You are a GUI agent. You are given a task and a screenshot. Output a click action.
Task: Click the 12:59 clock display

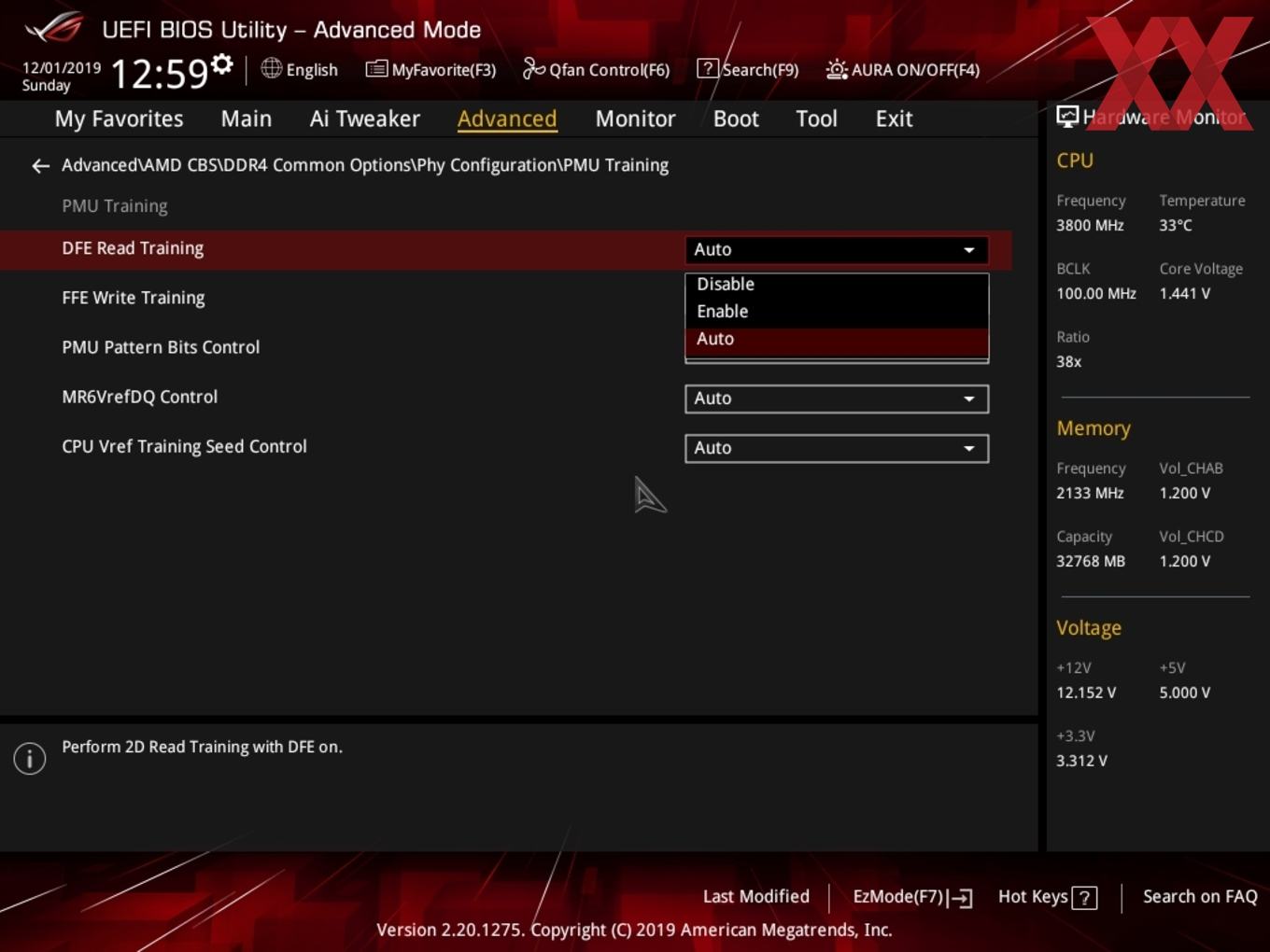coord(160,74)
